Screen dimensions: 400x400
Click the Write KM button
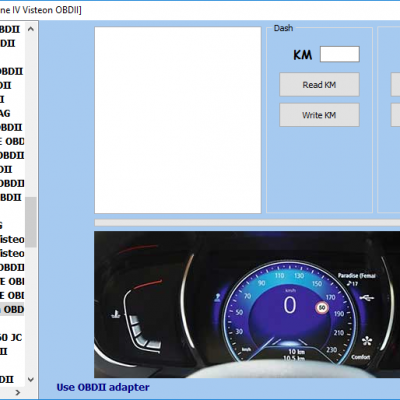(319, 115)
